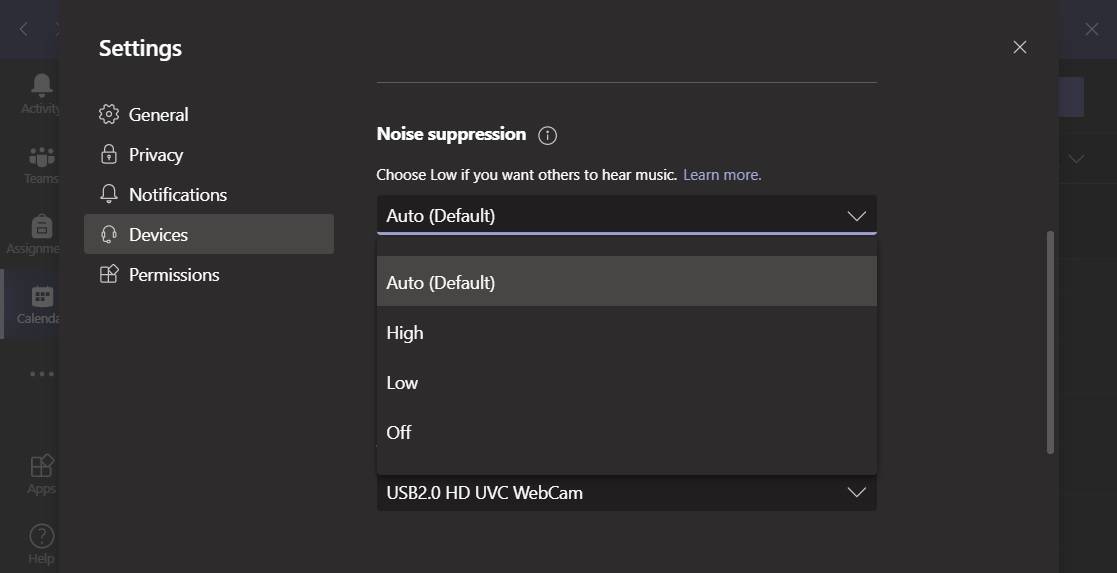
Task: Choose High noise suppression option
Action: pyautogui.click(x=626, y=332)
